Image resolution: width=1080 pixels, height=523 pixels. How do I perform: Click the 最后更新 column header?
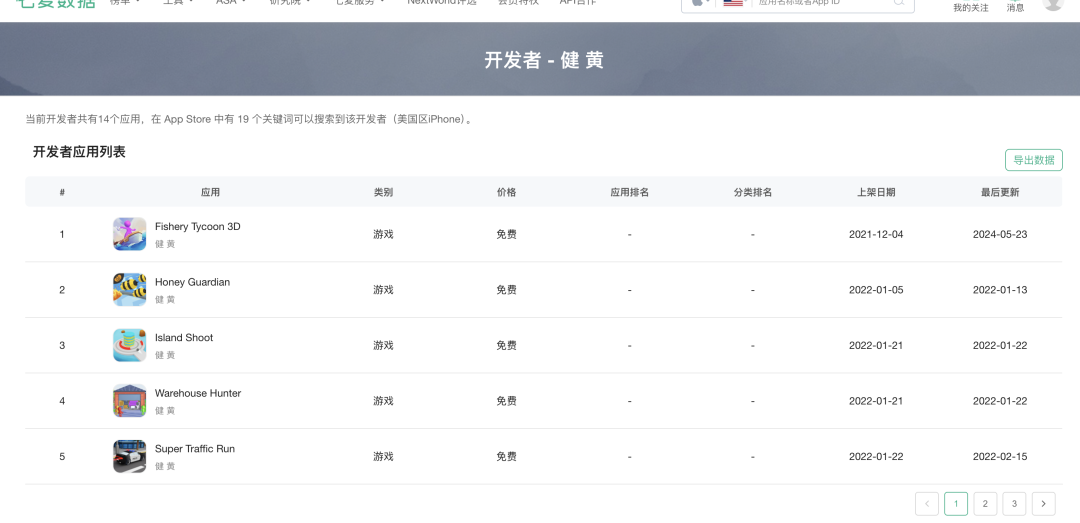tap(1000, 192)
